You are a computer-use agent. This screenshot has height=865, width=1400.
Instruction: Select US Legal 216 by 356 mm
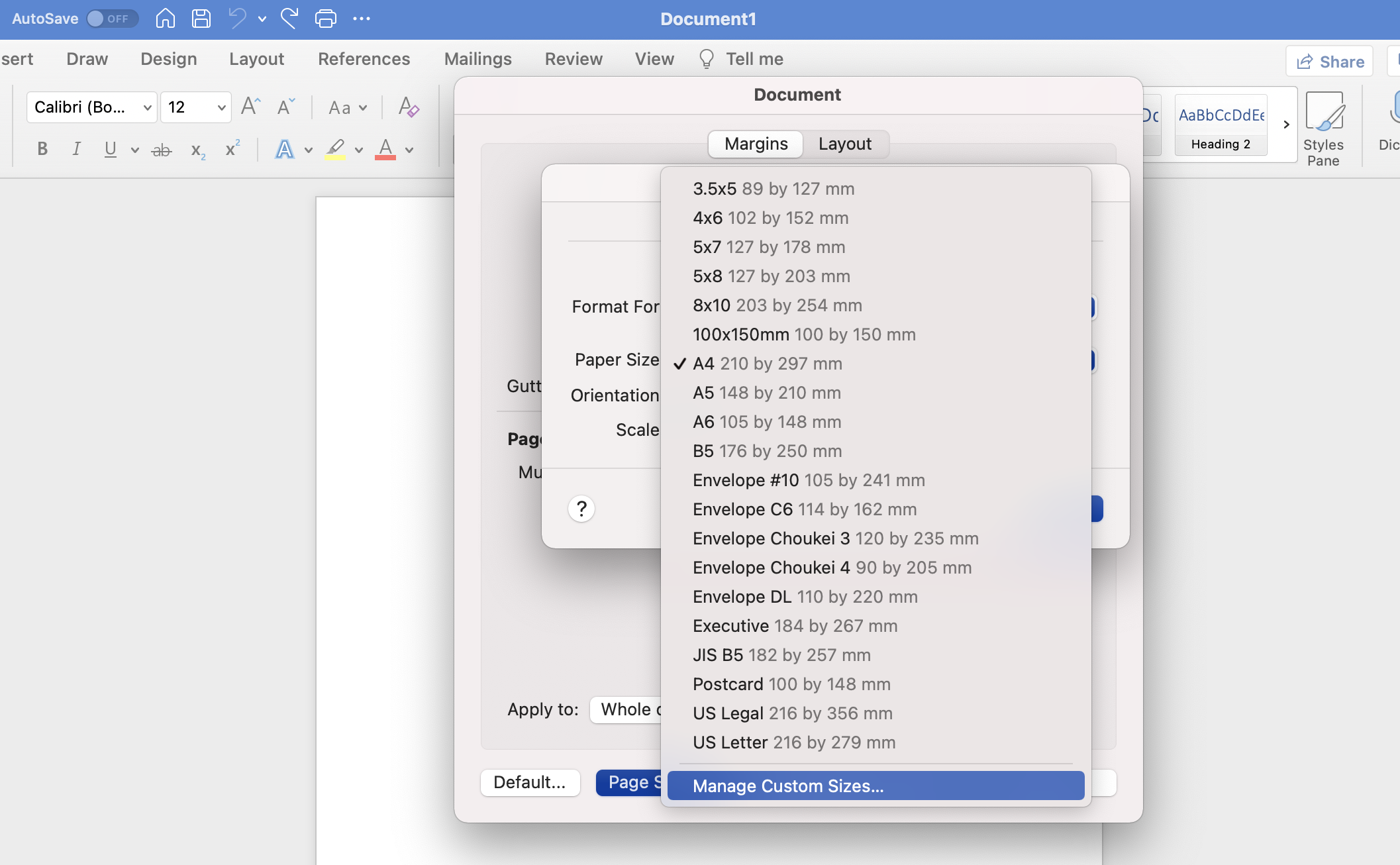coord(875,713)
